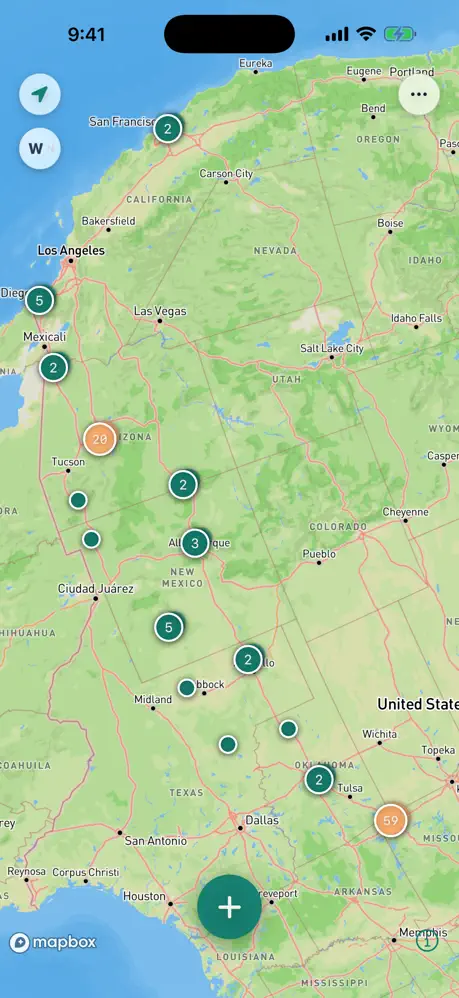This screenshot has height=998, width=459.
Task: Open the 2 cluster next to San Francisco
Action: pyautogui.click(x=167, y=129)
